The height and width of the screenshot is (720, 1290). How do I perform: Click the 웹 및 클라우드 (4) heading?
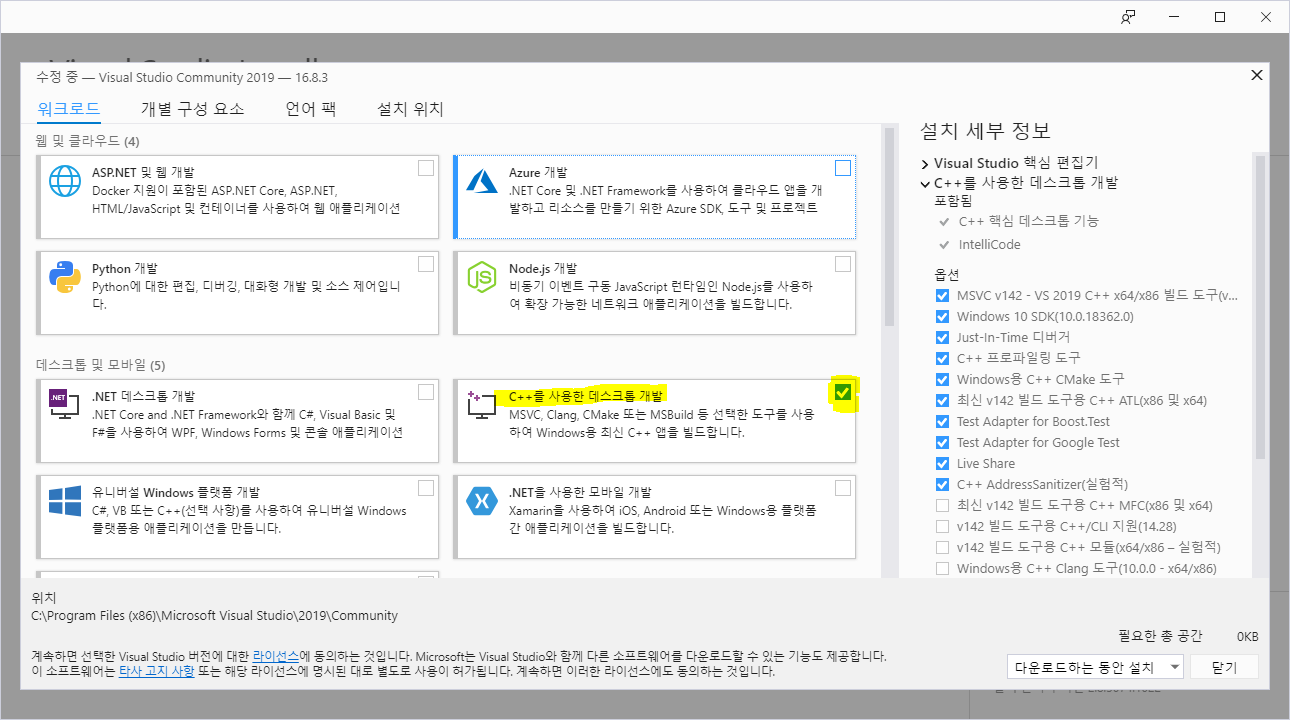click(89, 141)
